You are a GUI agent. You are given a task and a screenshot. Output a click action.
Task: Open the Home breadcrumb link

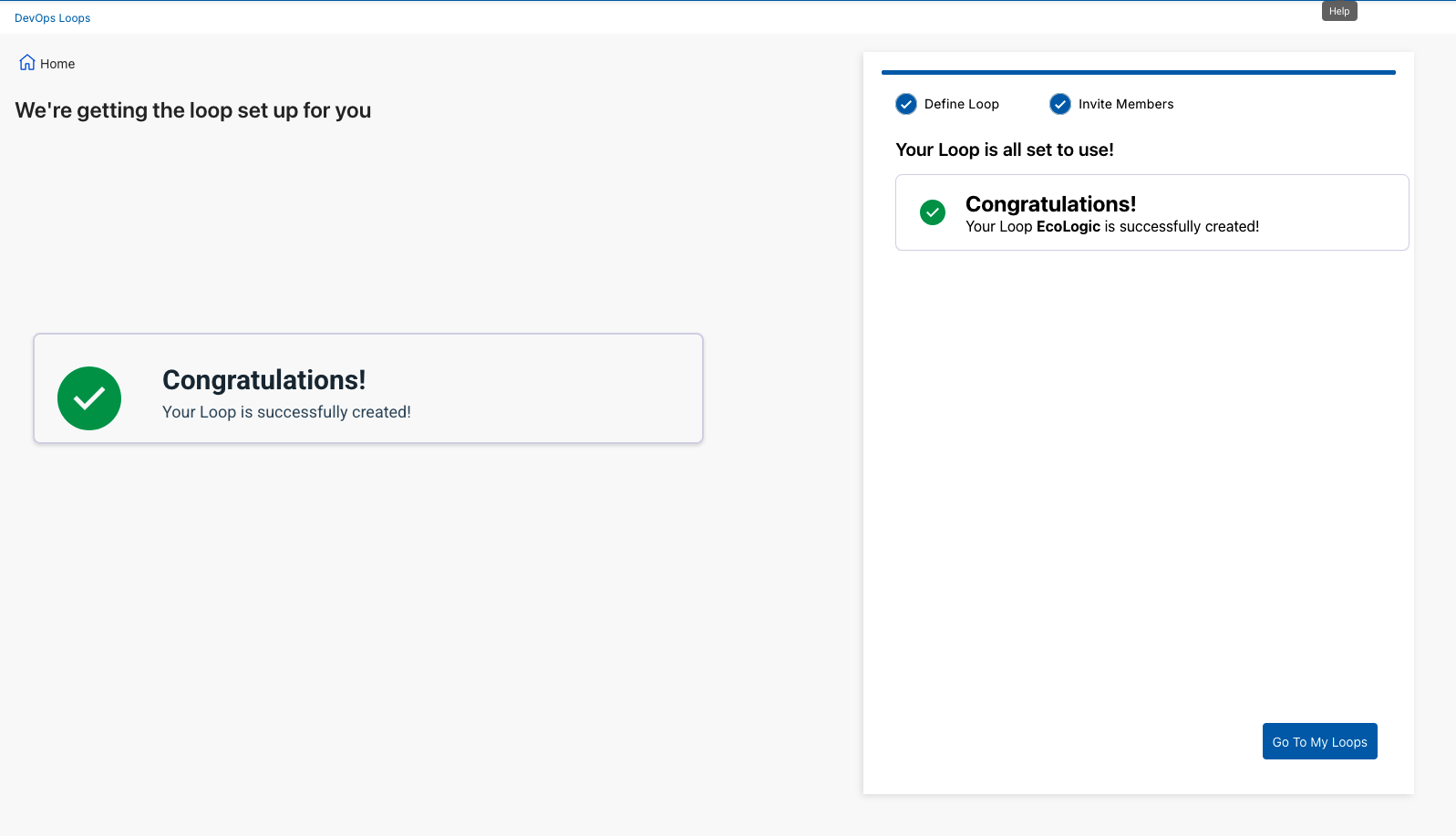point(57,64)
